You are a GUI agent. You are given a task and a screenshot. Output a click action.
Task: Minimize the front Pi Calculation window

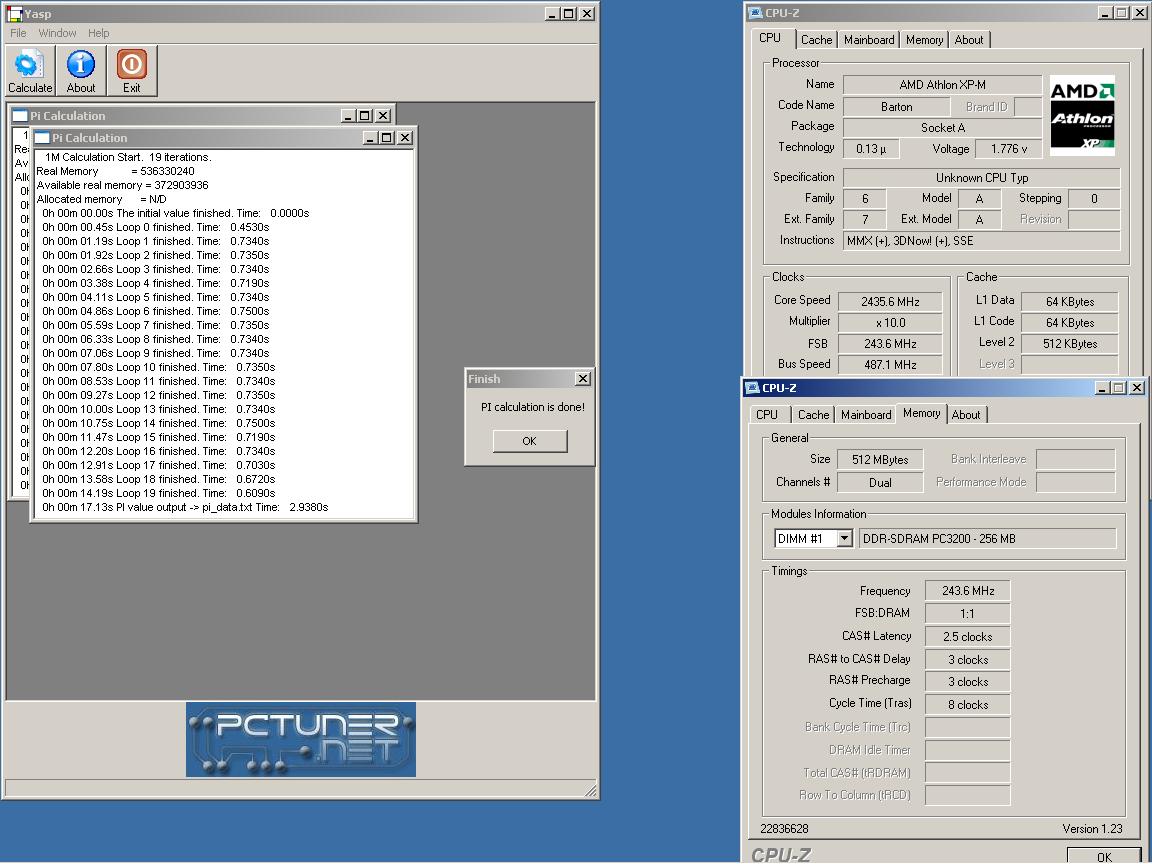[371, 137]
